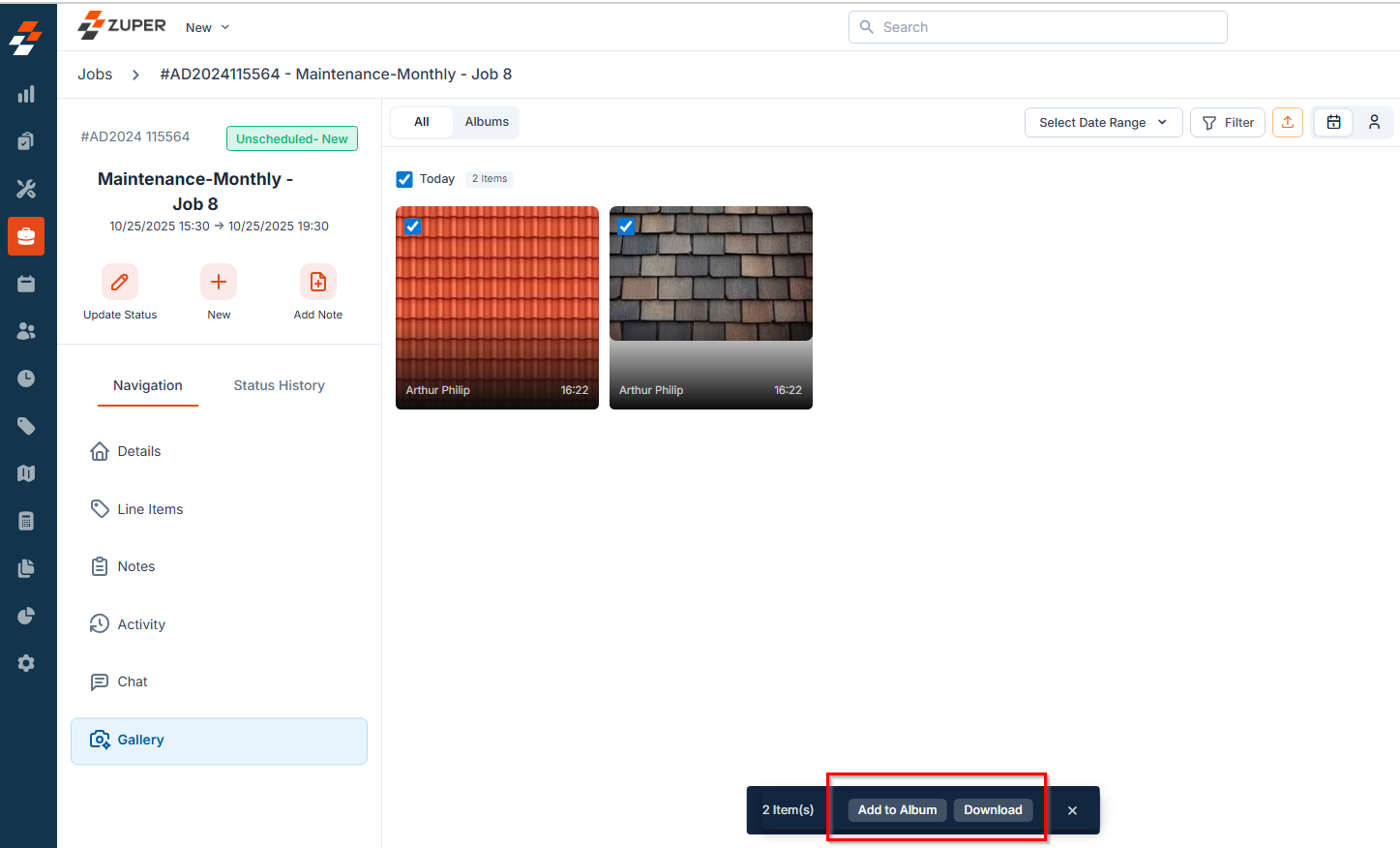
Task: Select the Navigation tab
Action: click(148, 385)
